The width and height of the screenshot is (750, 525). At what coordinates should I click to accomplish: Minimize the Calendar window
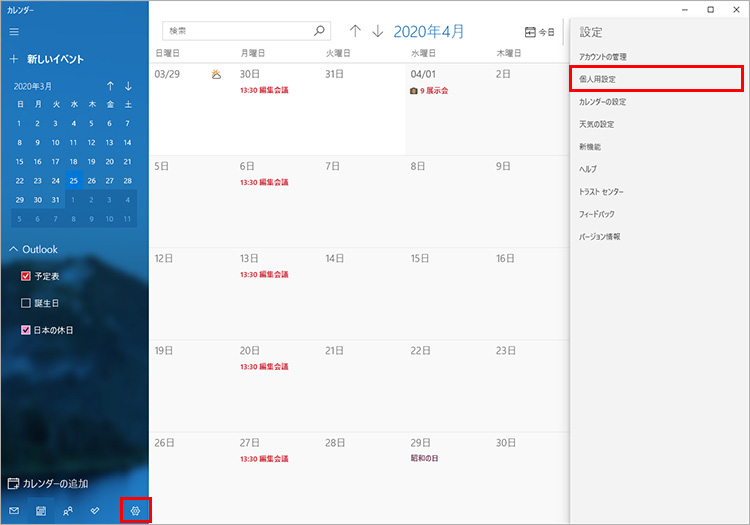(x=685, y=10)
